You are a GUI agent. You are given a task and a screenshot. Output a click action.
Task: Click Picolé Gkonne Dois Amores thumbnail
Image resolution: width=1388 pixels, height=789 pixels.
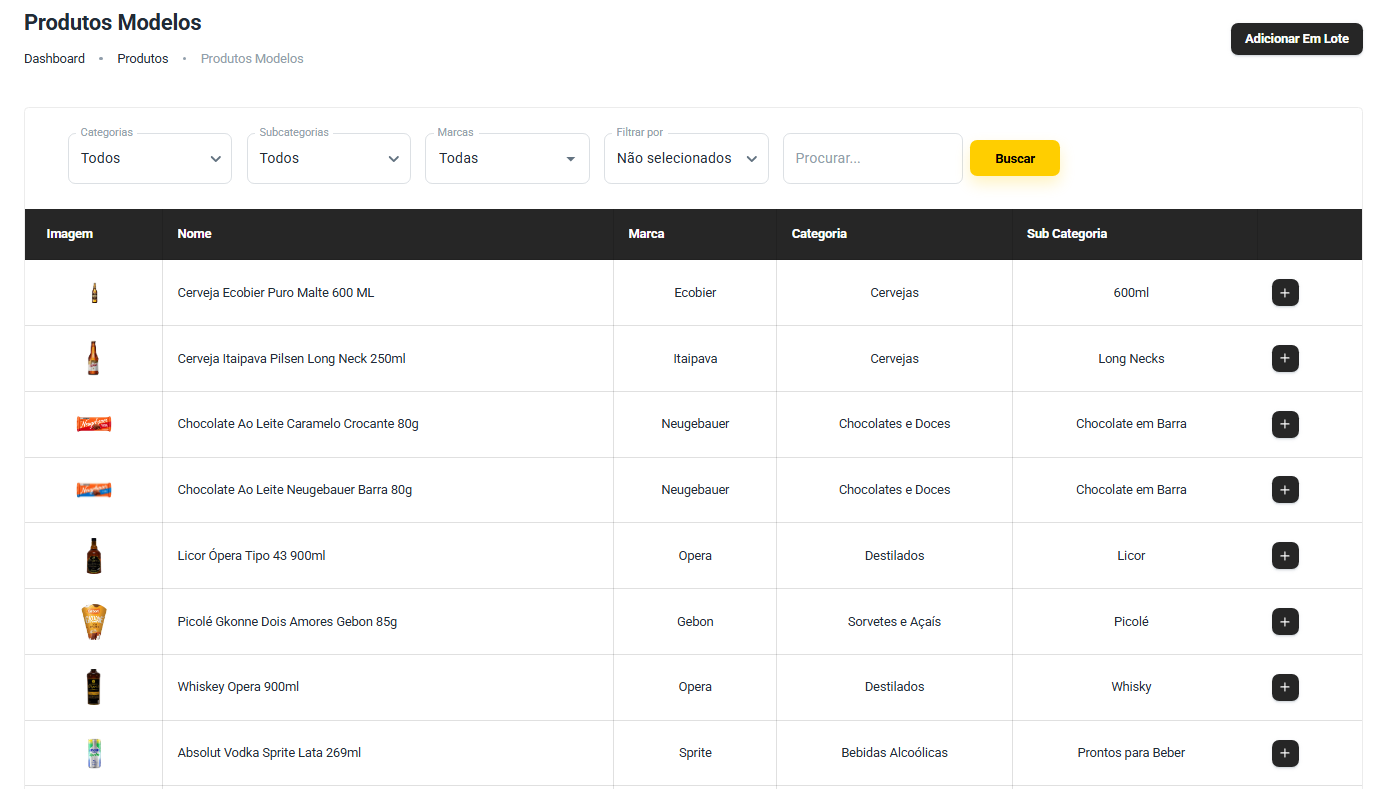[94, 622]
